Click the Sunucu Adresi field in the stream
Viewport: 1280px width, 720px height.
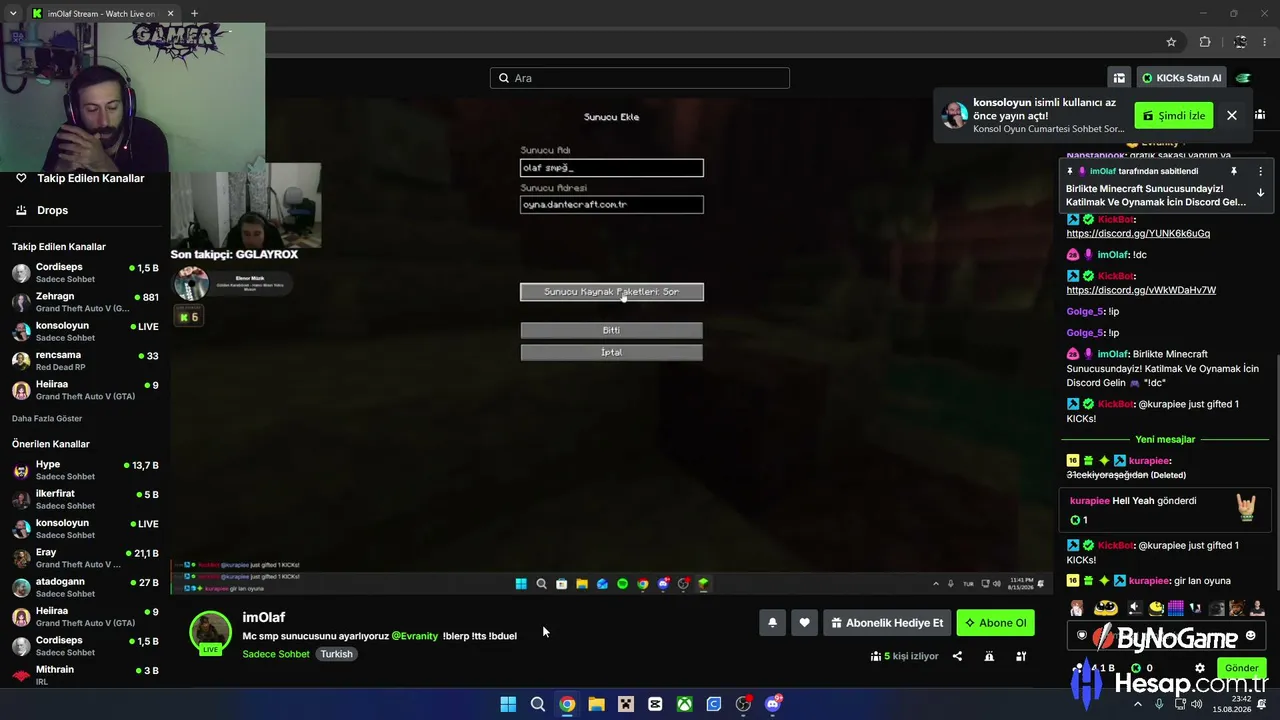point(612,204)
